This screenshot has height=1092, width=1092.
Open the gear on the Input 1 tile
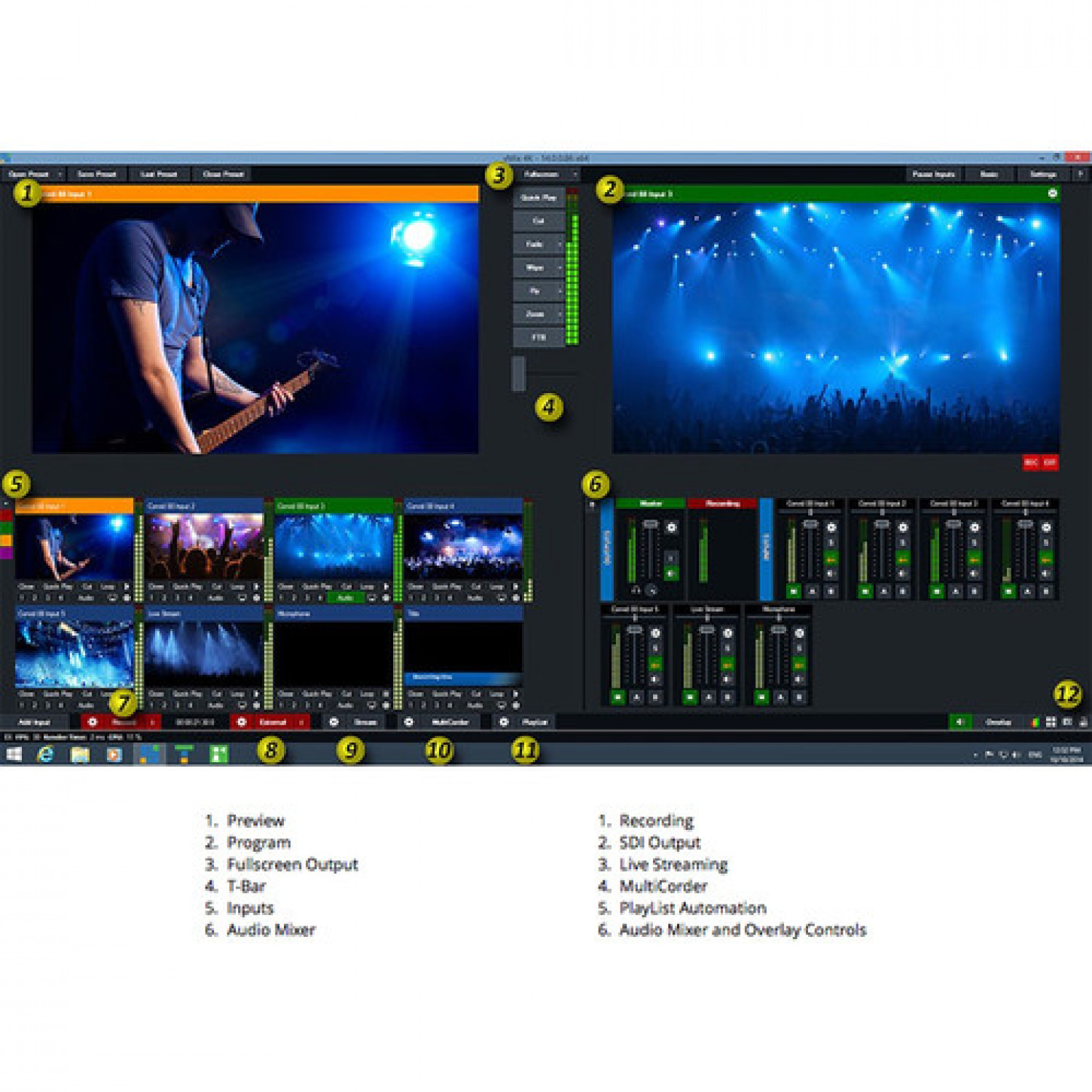127,598
